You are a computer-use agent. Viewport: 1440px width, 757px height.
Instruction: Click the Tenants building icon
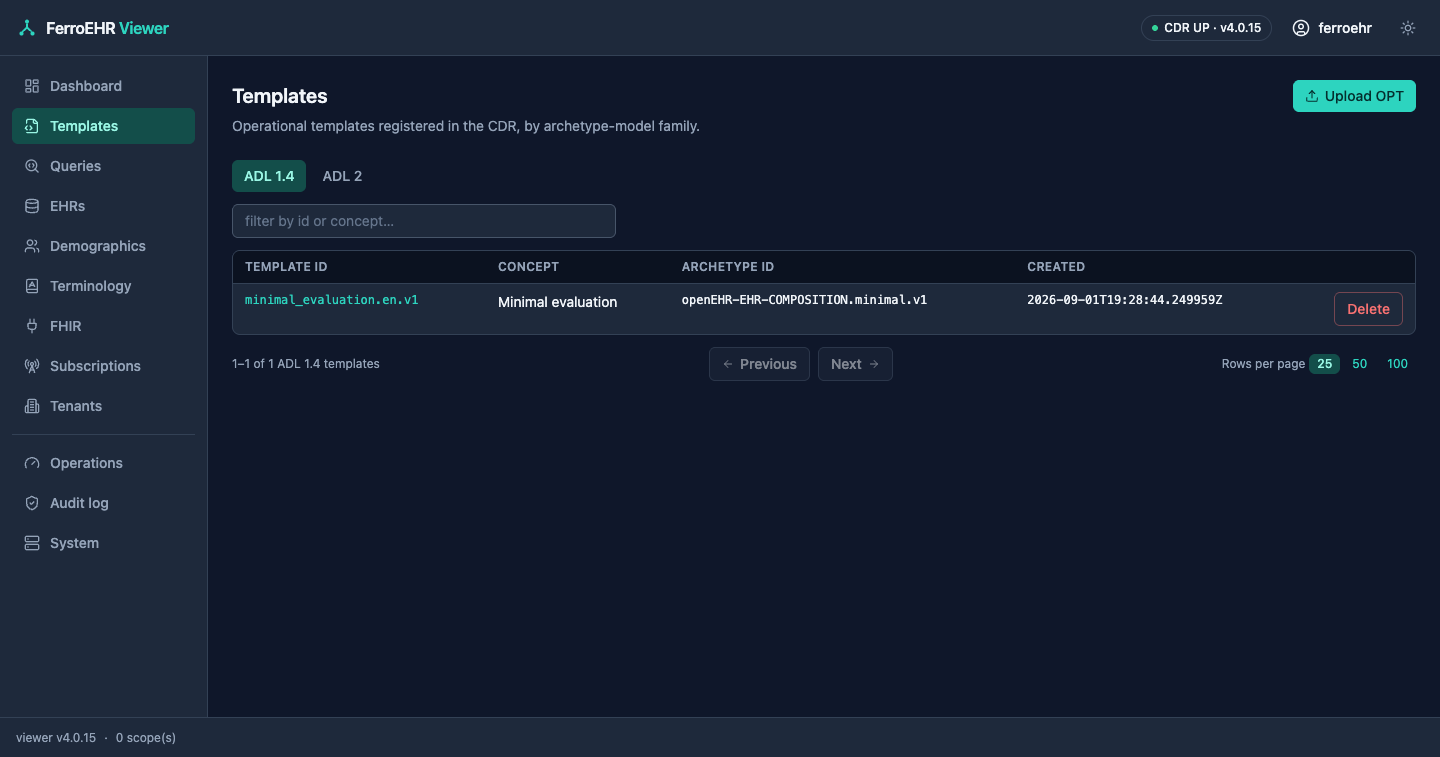pos(32,406)
